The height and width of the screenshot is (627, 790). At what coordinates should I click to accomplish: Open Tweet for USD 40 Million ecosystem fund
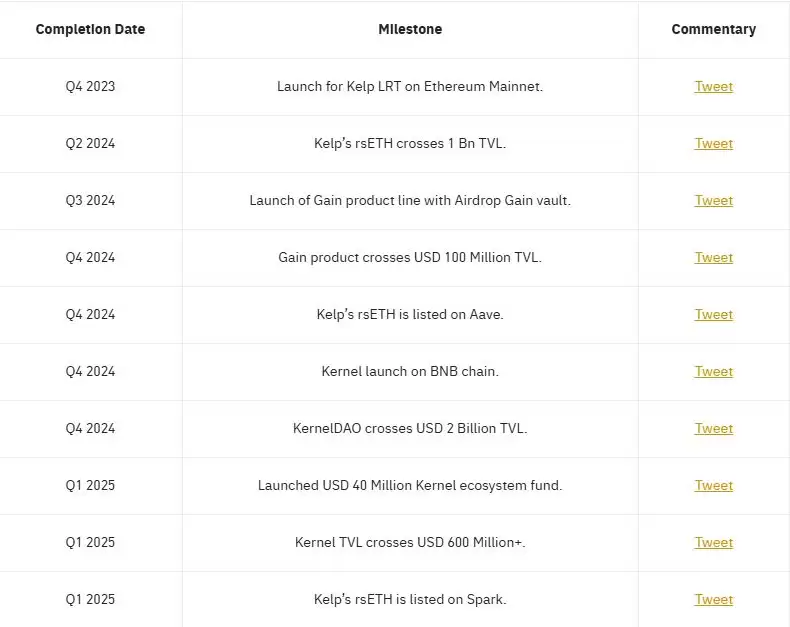pyautogui.click(x=713, y=485)
